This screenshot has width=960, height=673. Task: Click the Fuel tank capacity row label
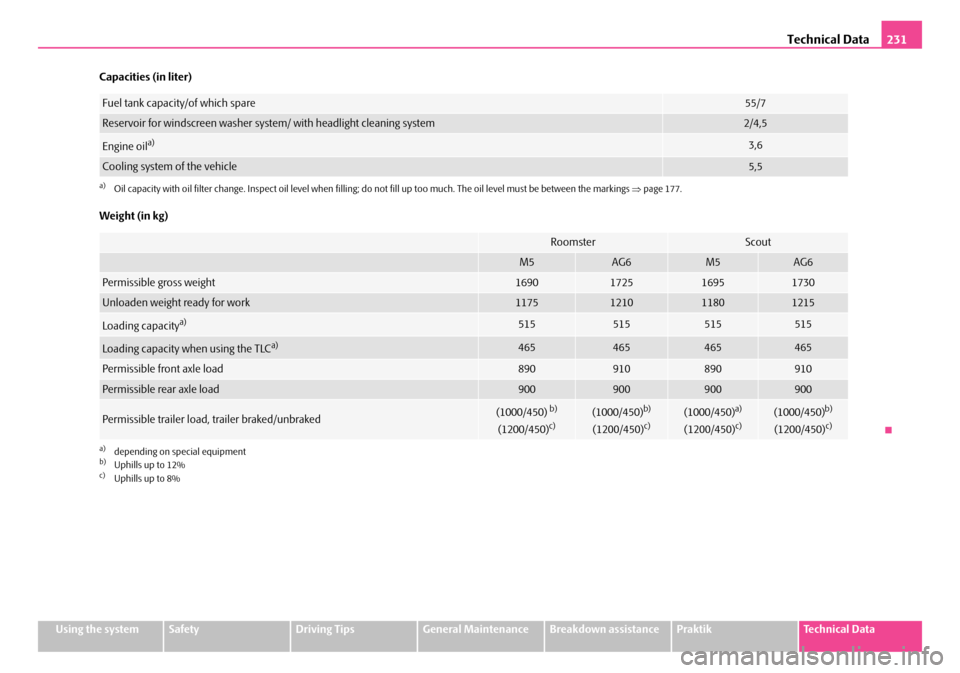[x=179, y=103]
